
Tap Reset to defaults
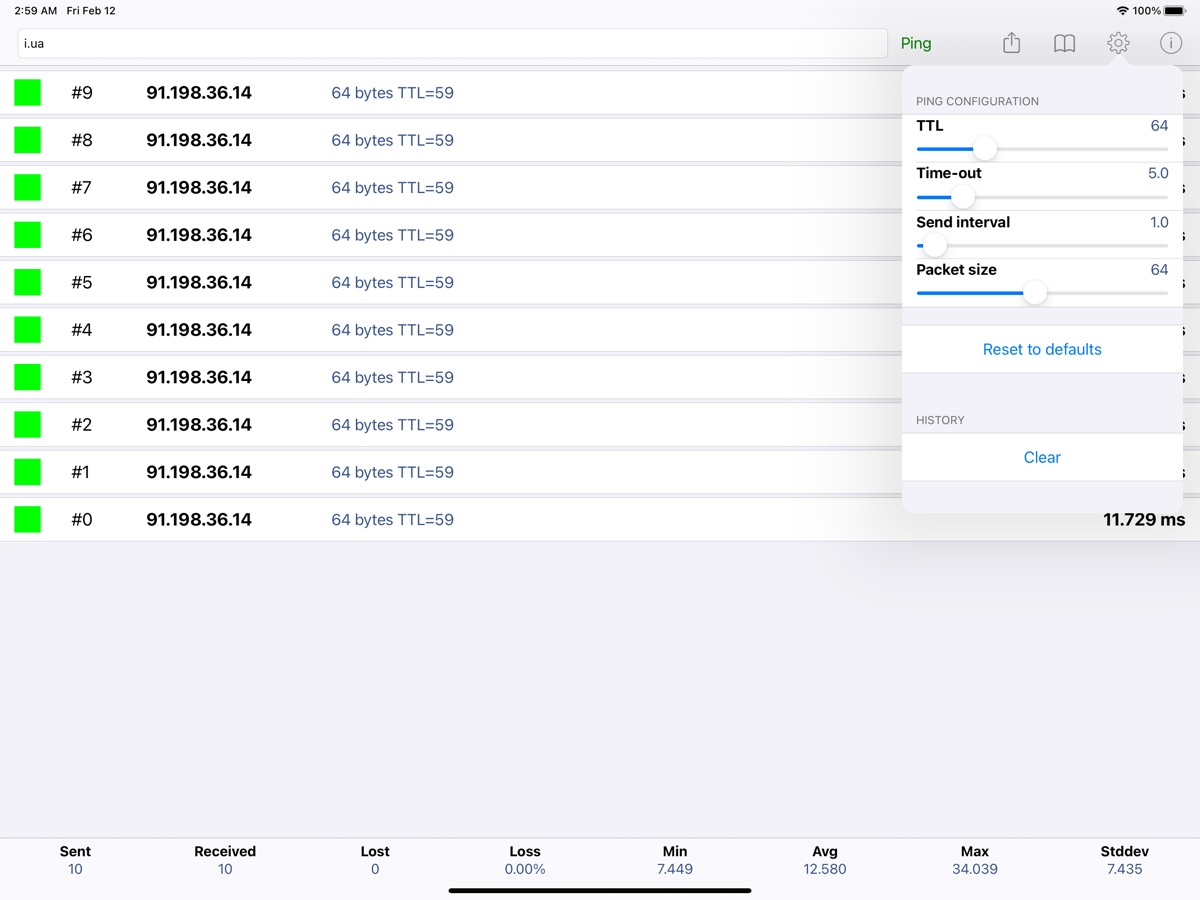(1041, 349)
